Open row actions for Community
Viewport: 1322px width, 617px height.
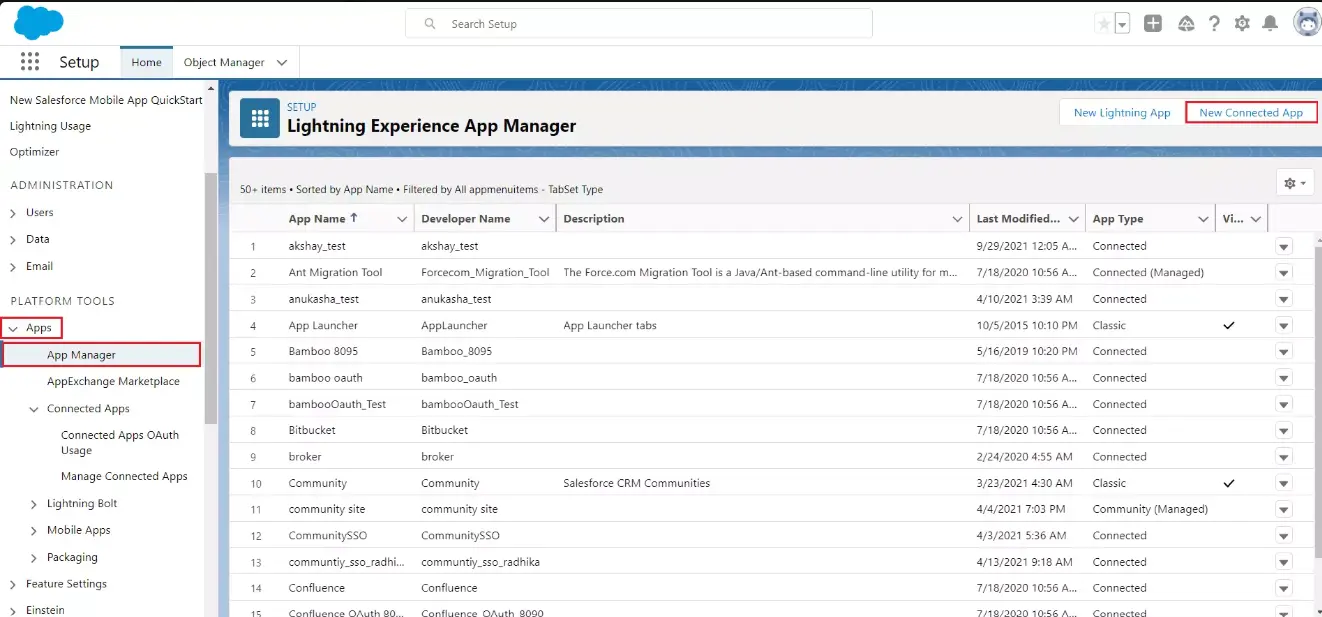coord(1284,483)
